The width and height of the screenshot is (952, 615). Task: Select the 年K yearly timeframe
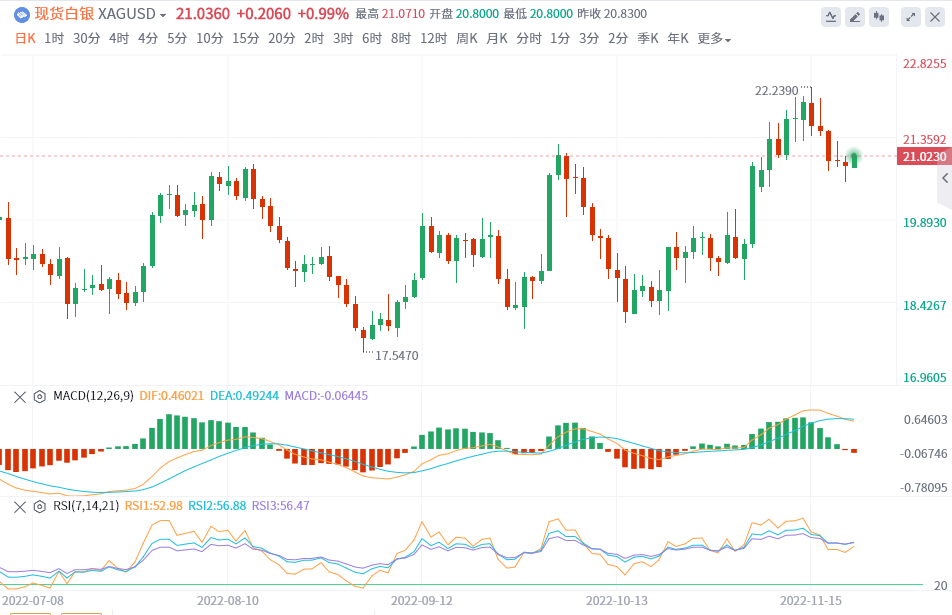[678, 39]
